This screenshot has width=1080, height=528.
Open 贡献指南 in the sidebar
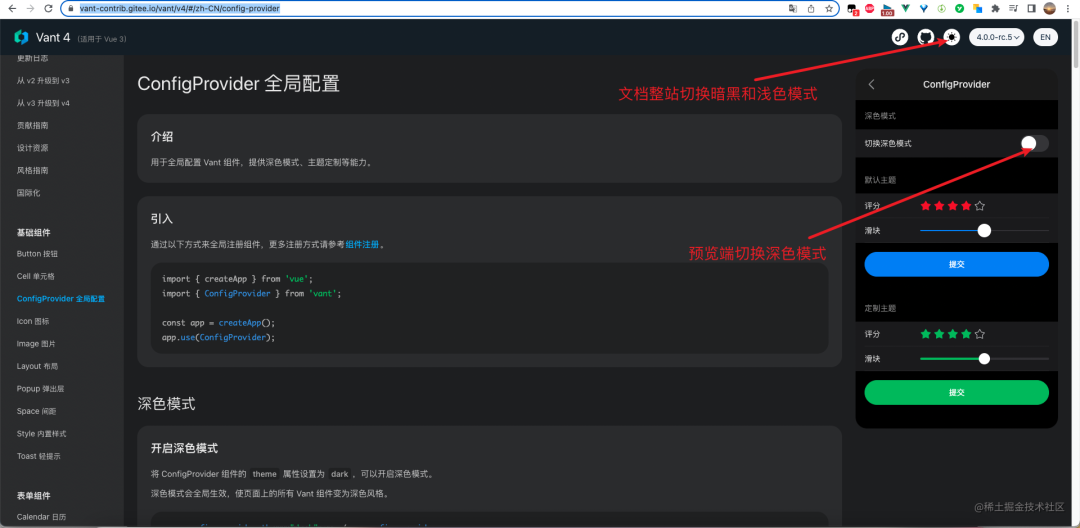(32, 125)
